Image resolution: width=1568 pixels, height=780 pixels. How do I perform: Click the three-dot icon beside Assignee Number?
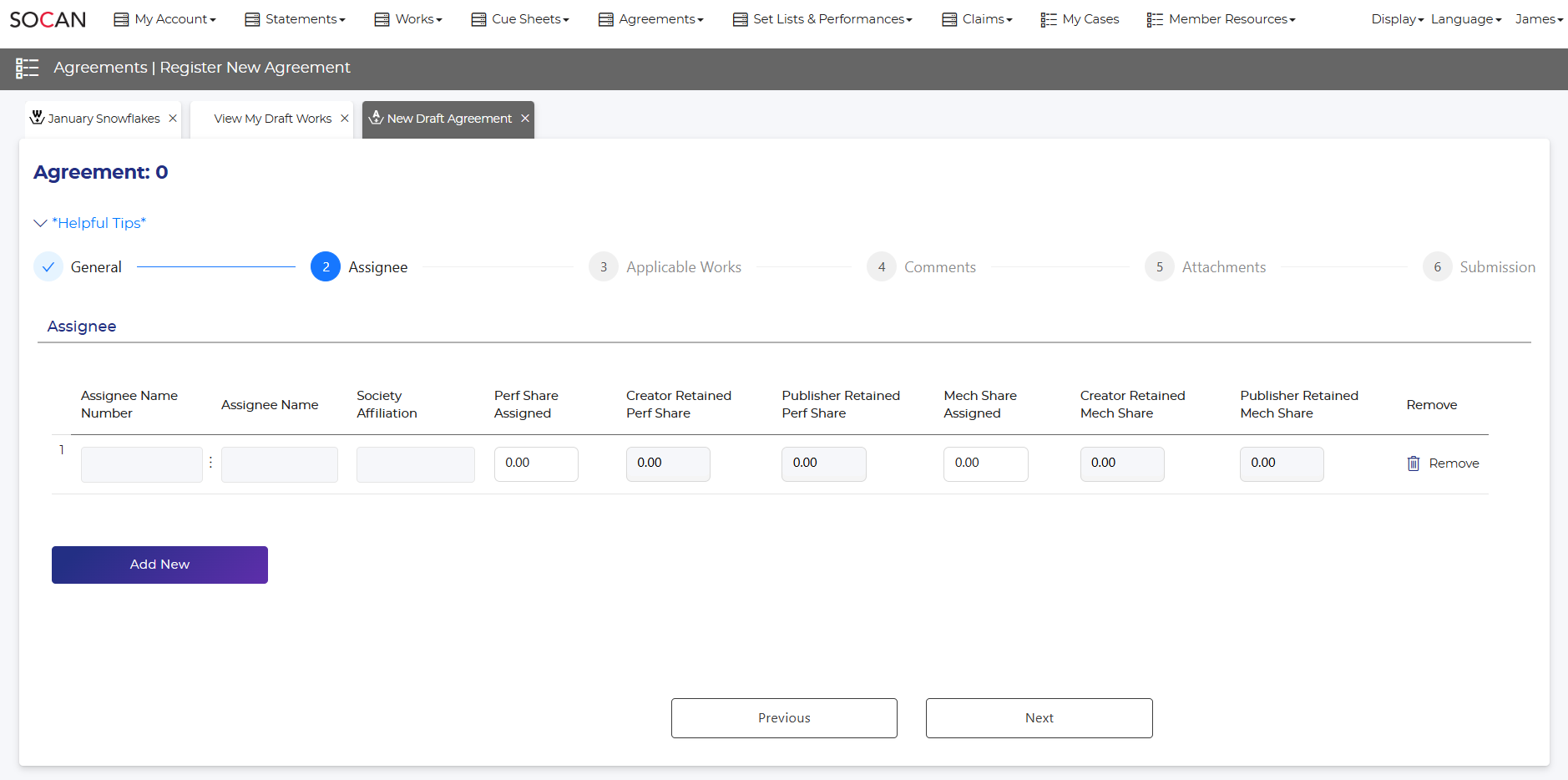[x=211, y=463]
